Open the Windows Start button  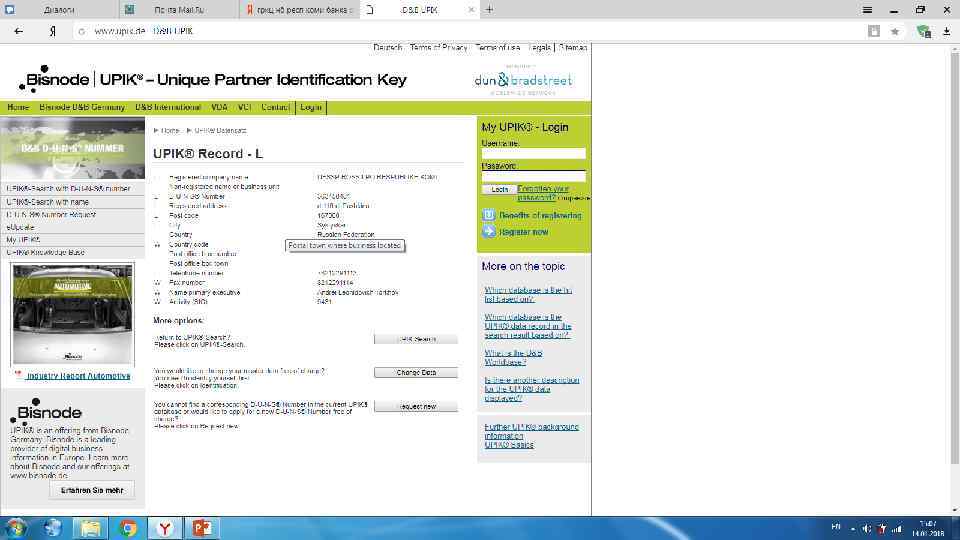tap(17, 528)
